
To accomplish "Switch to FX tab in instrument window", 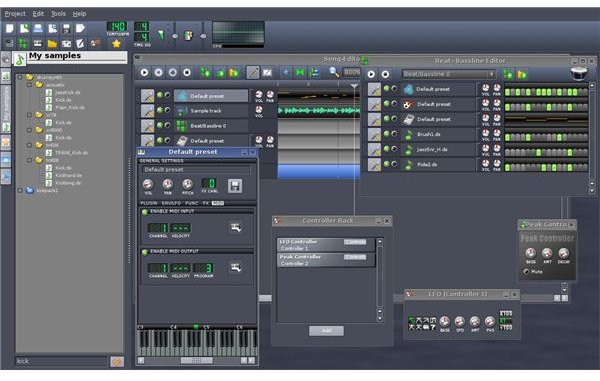I will click(205, 203).
